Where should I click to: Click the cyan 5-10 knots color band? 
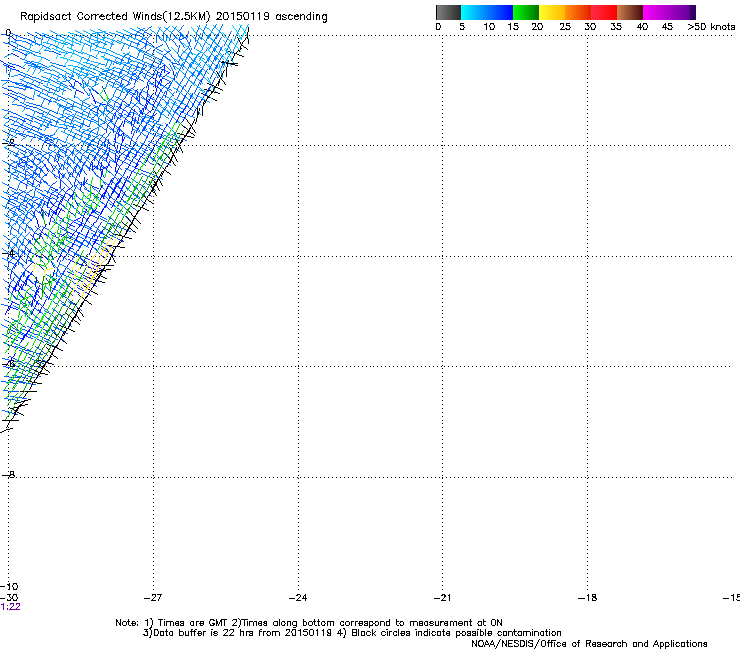point(474,12)
